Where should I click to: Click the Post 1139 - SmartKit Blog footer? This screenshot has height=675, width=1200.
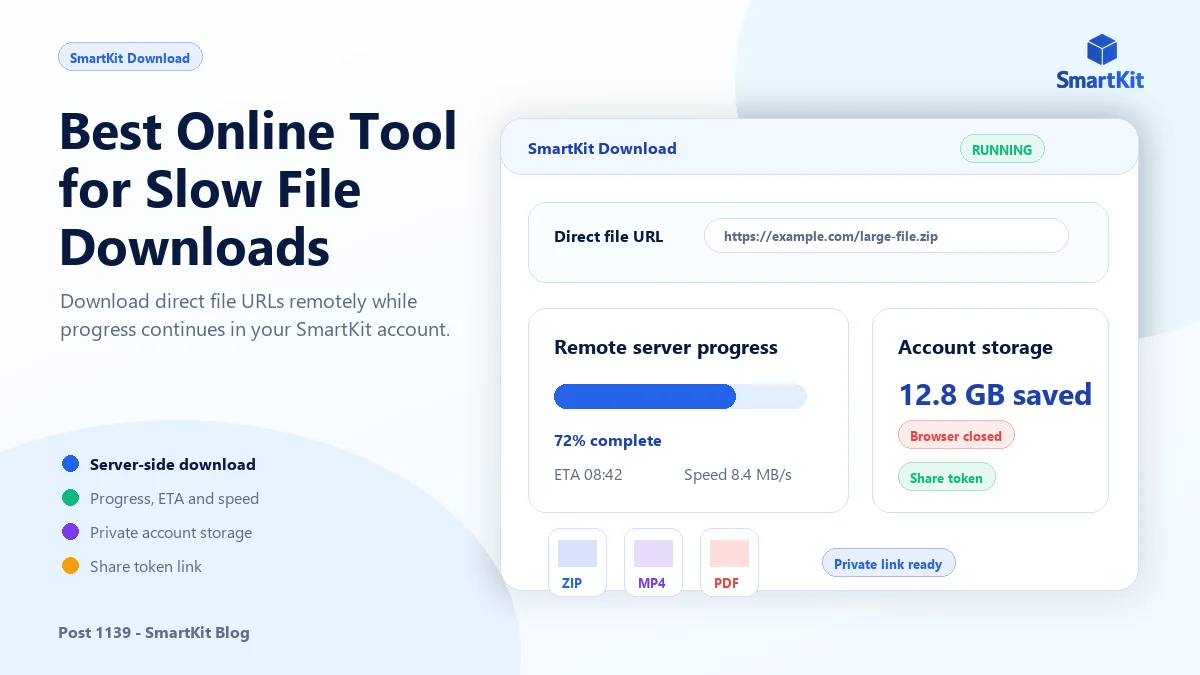154,632
